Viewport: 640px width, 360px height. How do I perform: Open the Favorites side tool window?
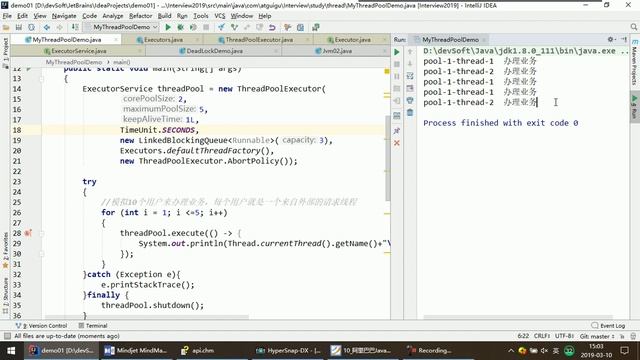pyautogui.click(x=5, y=250)
